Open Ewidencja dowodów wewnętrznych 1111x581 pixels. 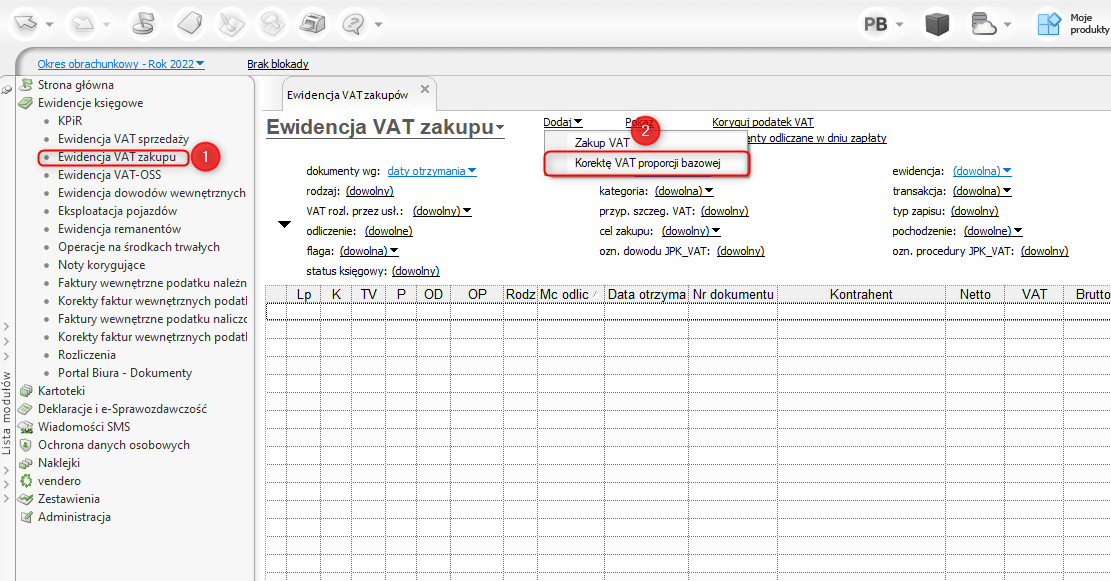[152, 193]
